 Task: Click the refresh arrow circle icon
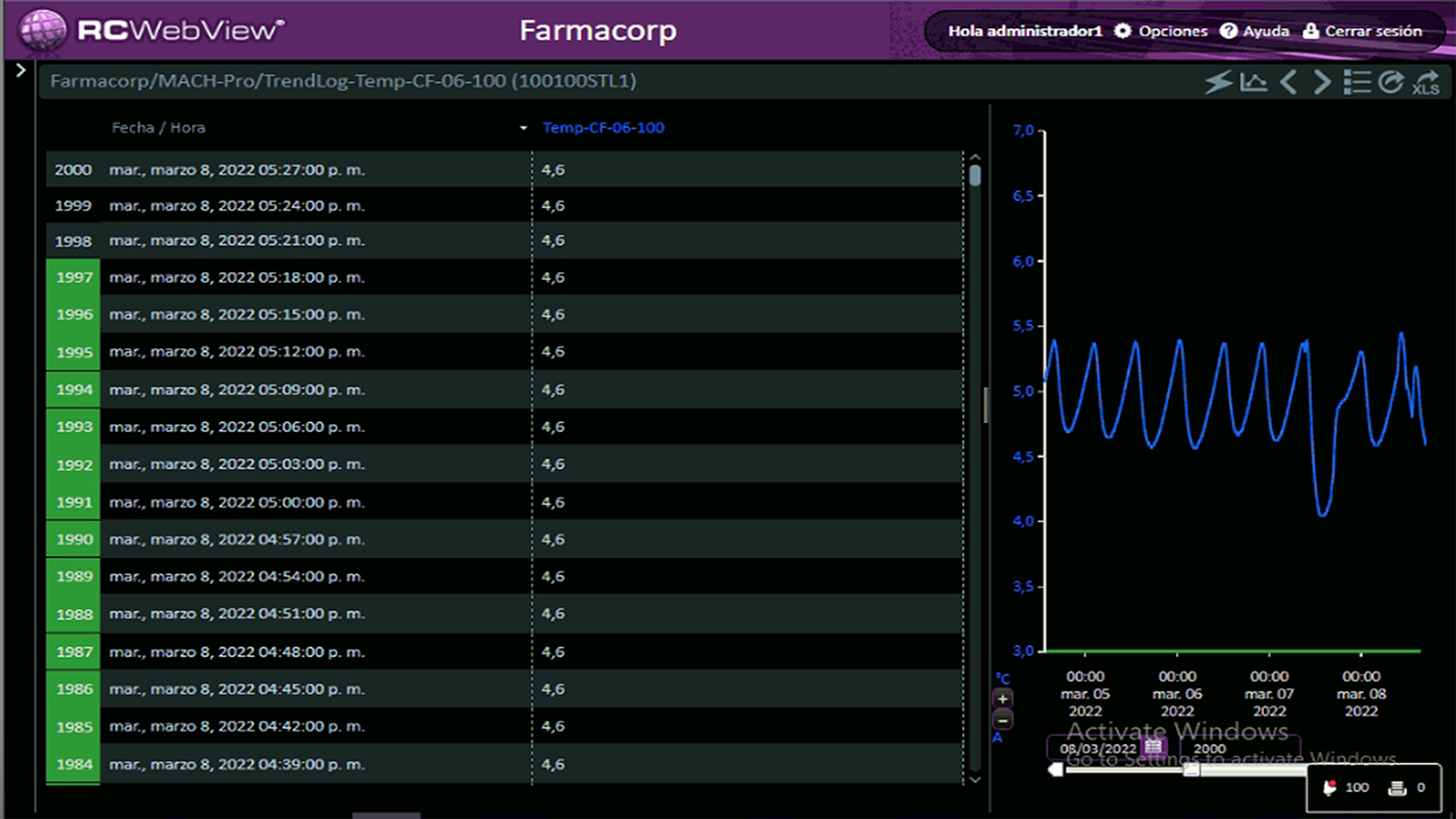coord(1390,82)
